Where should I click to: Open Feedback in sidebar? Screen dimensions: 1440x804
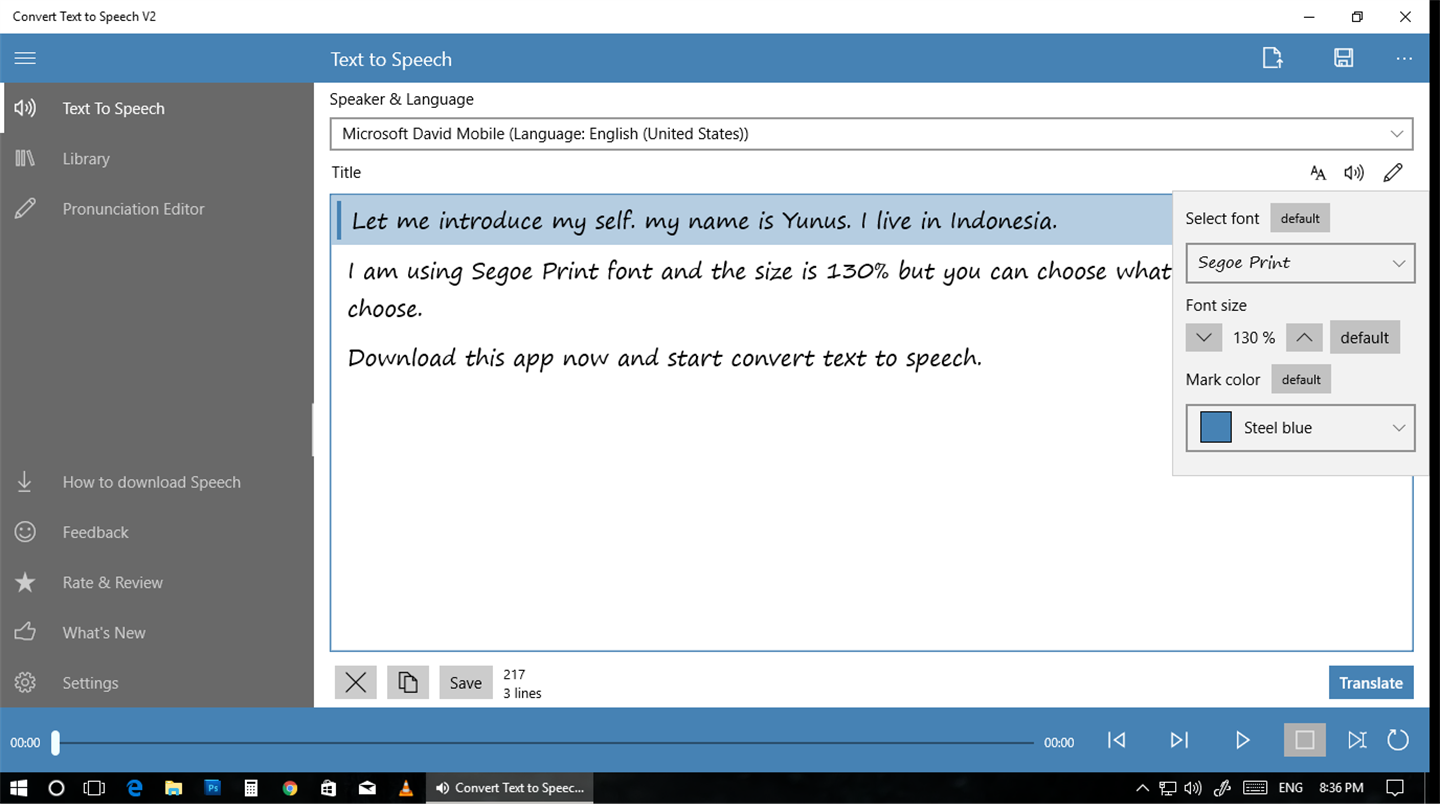click(x=158, y=532)
